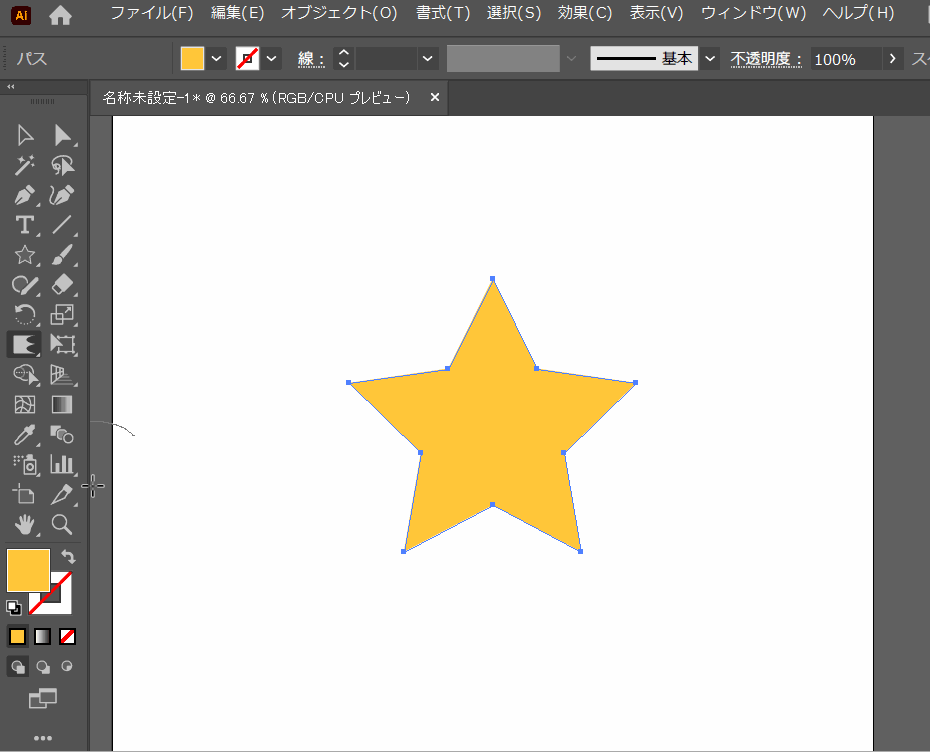Select the Perspective Grid tool
The width and height of the screenshot is (930, 752).
click(x=62, y=375)
